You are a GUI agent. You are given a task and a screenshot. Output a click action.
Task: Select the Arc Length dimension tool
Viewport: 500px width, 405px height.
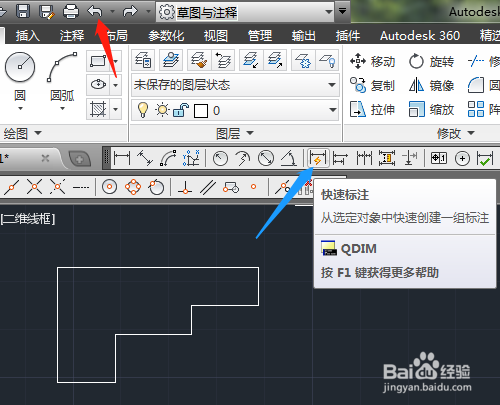[x=168, y=158]
